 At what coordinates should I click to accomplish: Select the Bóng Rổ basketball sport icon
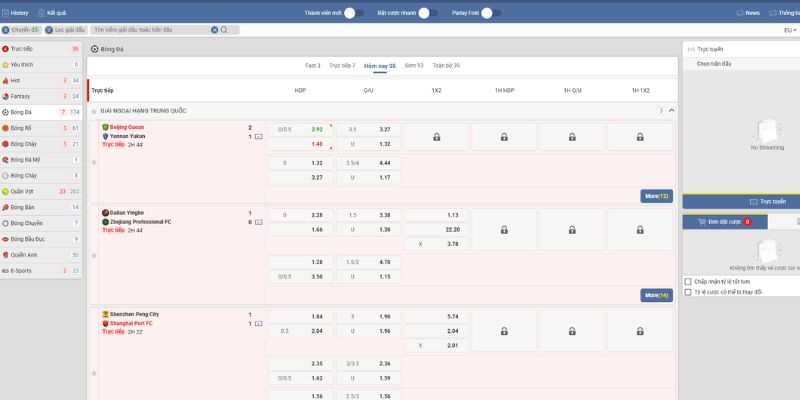(x=6, y=128)
